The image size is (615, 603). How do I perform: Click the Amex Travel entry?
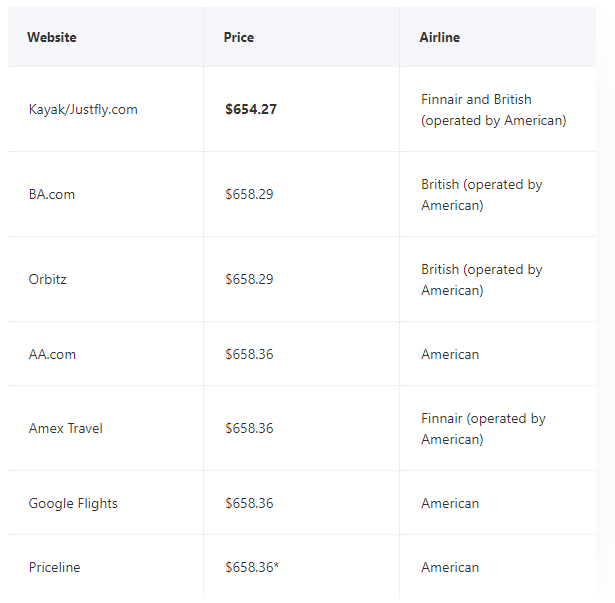tap(66, 428)
